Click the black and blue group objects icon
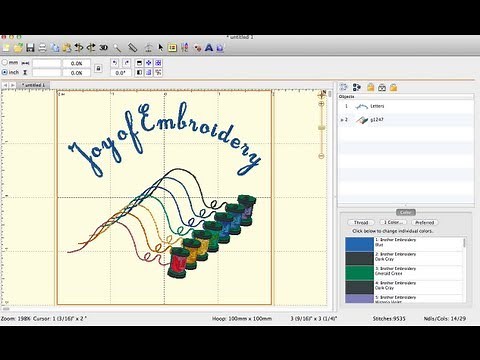The image size is (480, 360). pos(357,87)
